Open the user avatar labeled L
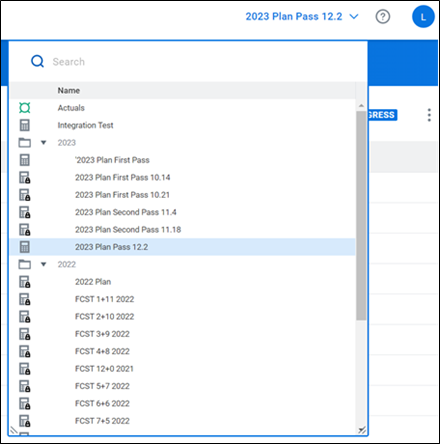Screen dimensions: 440x444 (423, 17)
